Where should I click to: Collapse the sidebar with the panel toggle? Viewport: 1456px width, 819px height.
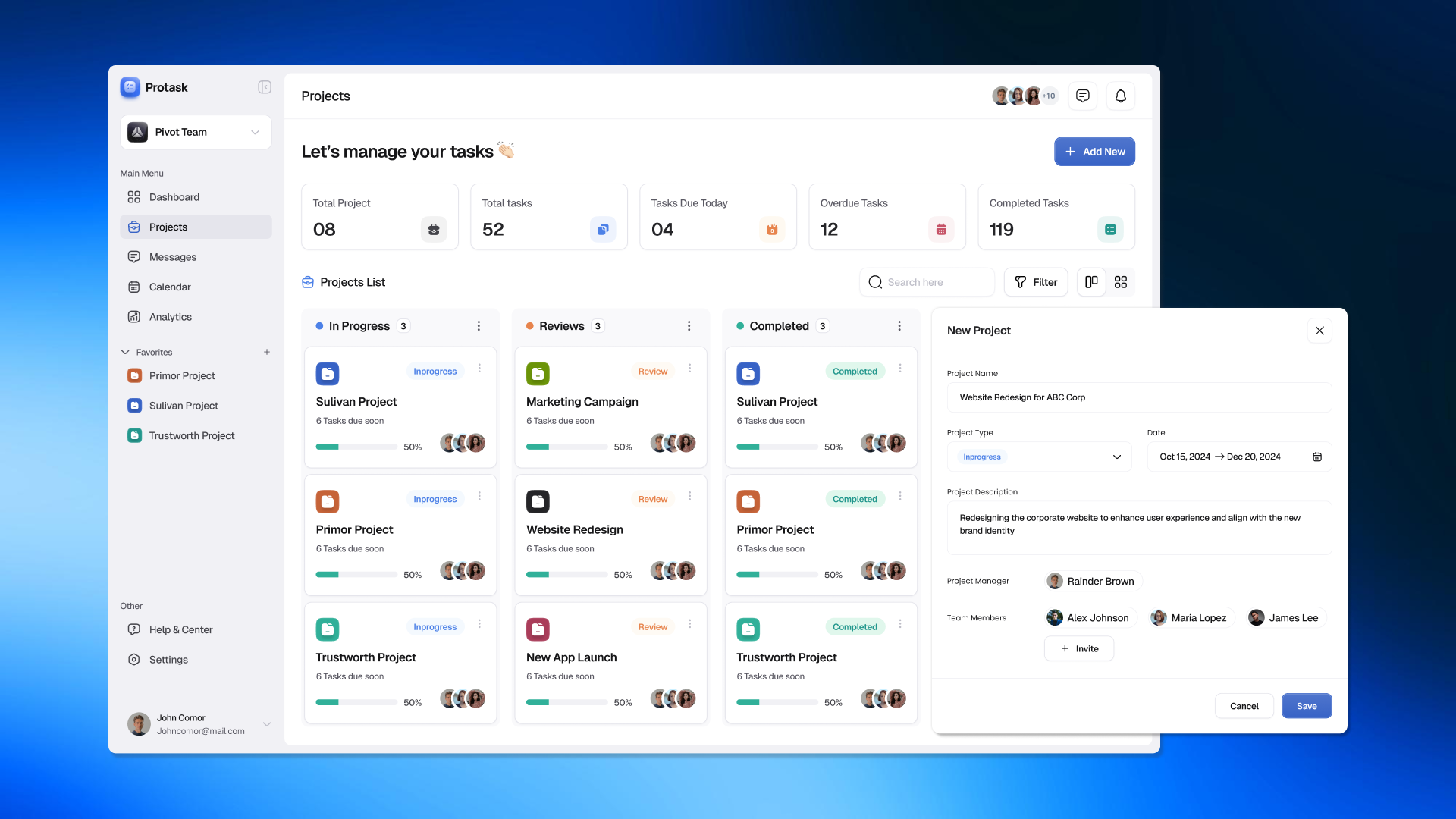(264, 87)
